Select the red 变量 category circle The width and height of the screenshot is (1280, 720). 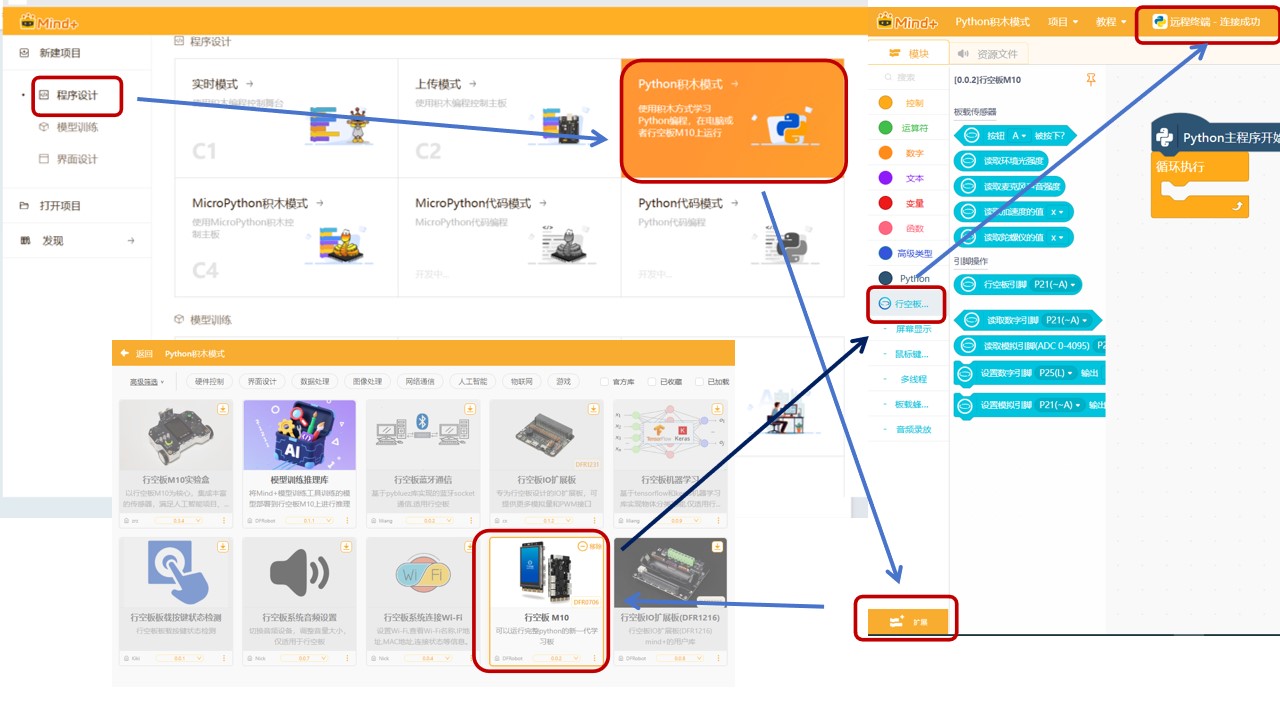pyautogui.click(x=885, y=203)
